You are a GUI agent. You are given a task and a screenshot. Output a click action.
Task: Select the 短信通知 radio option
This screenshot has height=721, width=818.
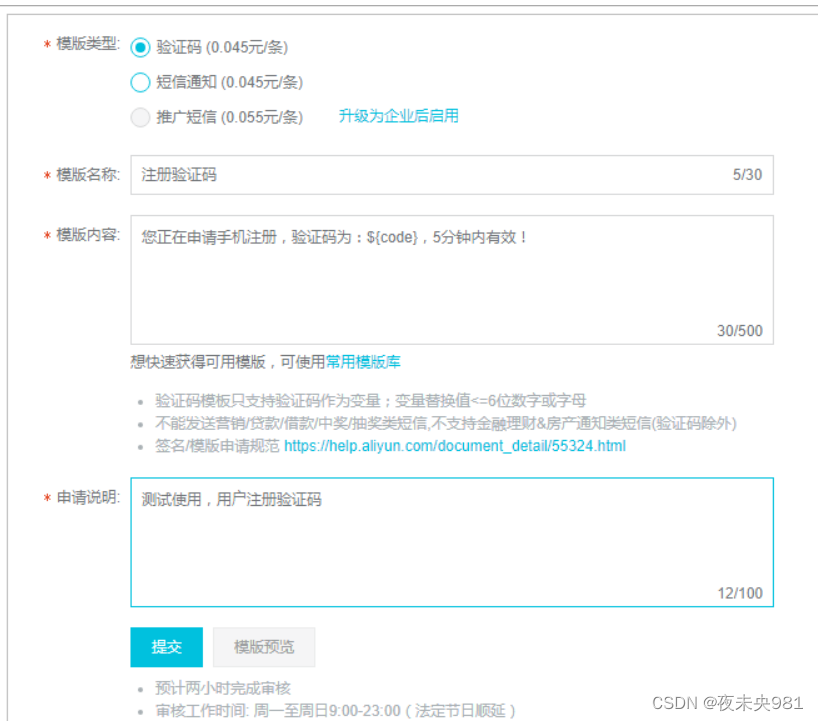[x=140, y=82]
